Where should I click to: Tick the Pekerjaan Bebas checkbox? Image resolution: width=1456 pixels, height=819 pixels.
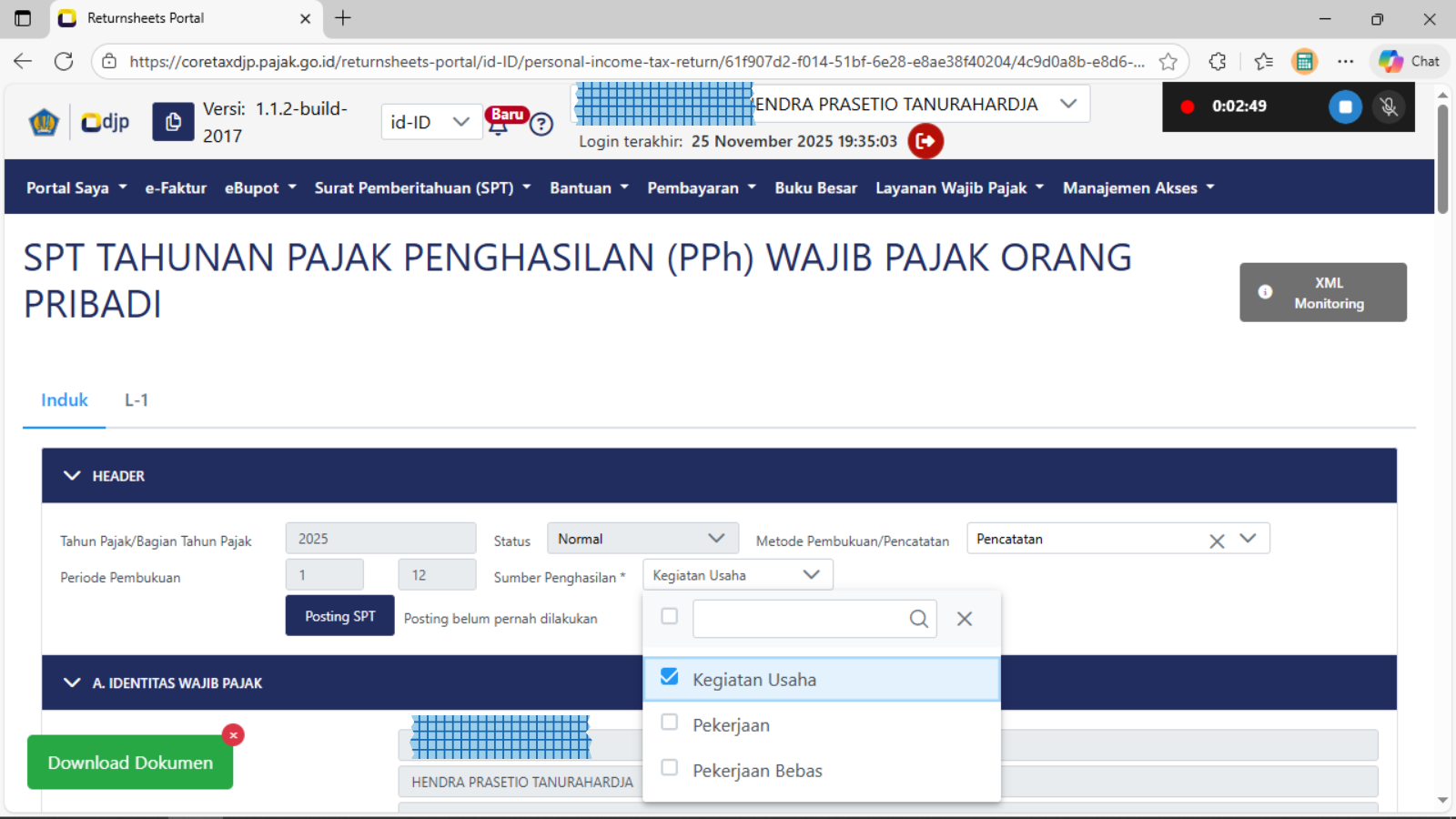[x=670, y=768]
